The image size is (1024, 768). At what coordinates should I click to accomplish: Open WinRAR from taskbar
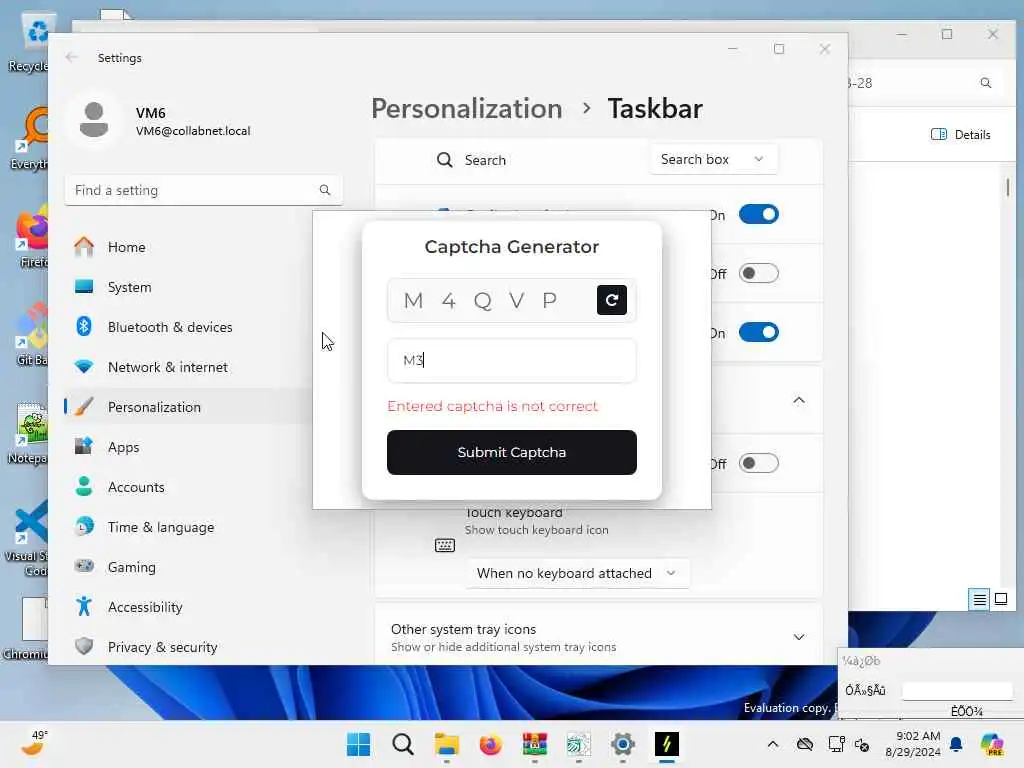(x=534, y=744)
